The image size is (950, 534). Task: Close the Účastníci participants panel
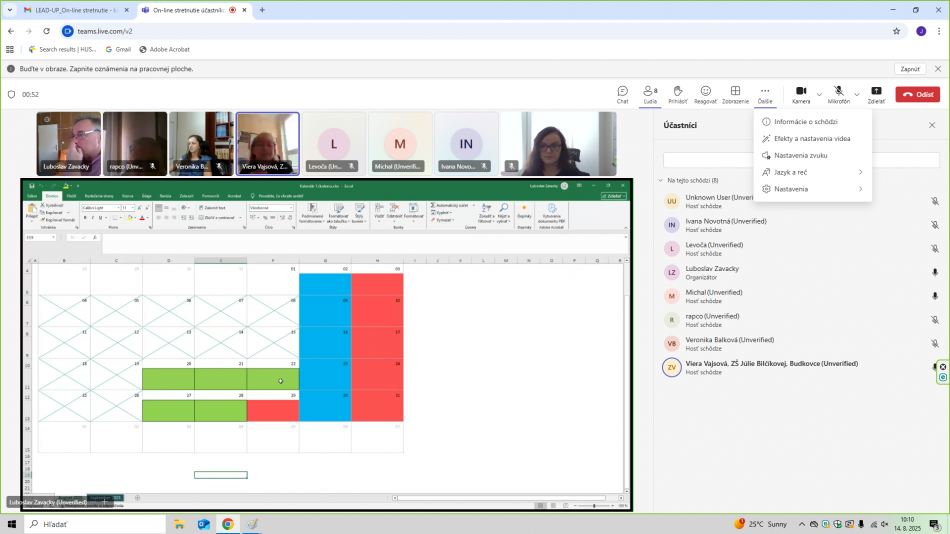click(x=932, y=125)
